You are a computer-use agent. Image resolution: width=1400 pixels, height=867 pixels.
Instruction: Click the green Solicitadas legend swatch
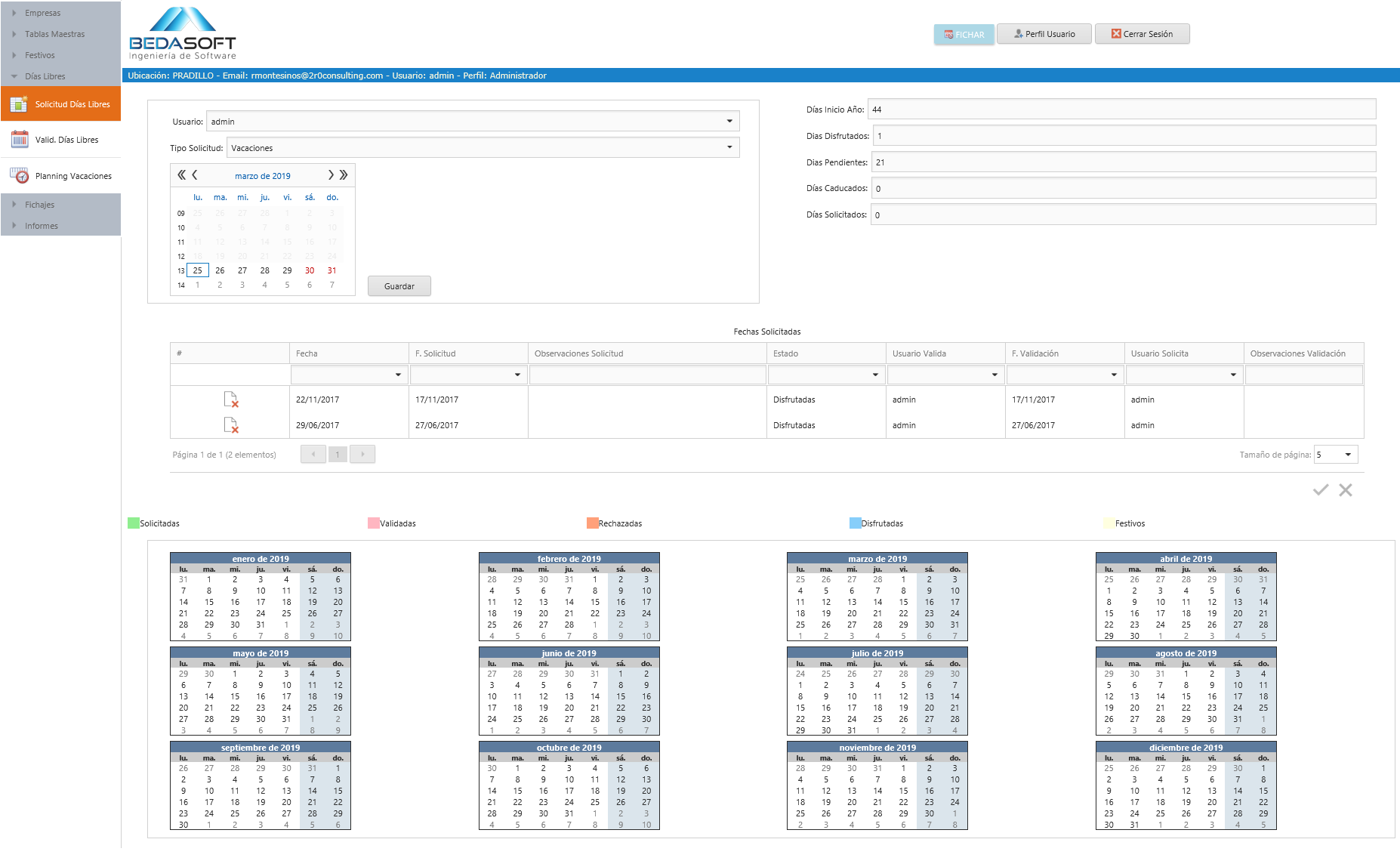(134, 523)
